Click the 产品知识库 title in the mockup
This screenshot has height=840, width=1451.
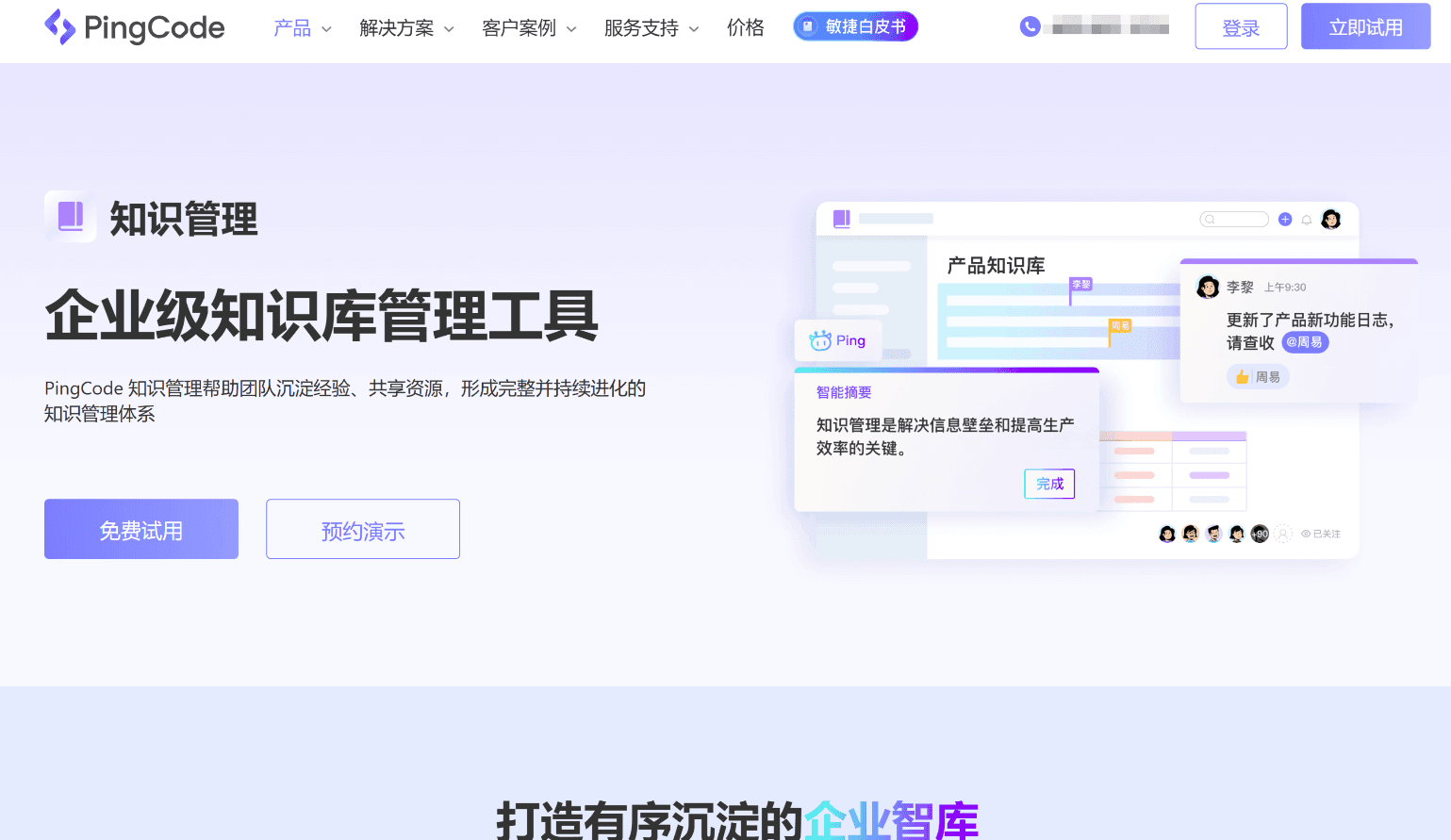coord(996,266)
